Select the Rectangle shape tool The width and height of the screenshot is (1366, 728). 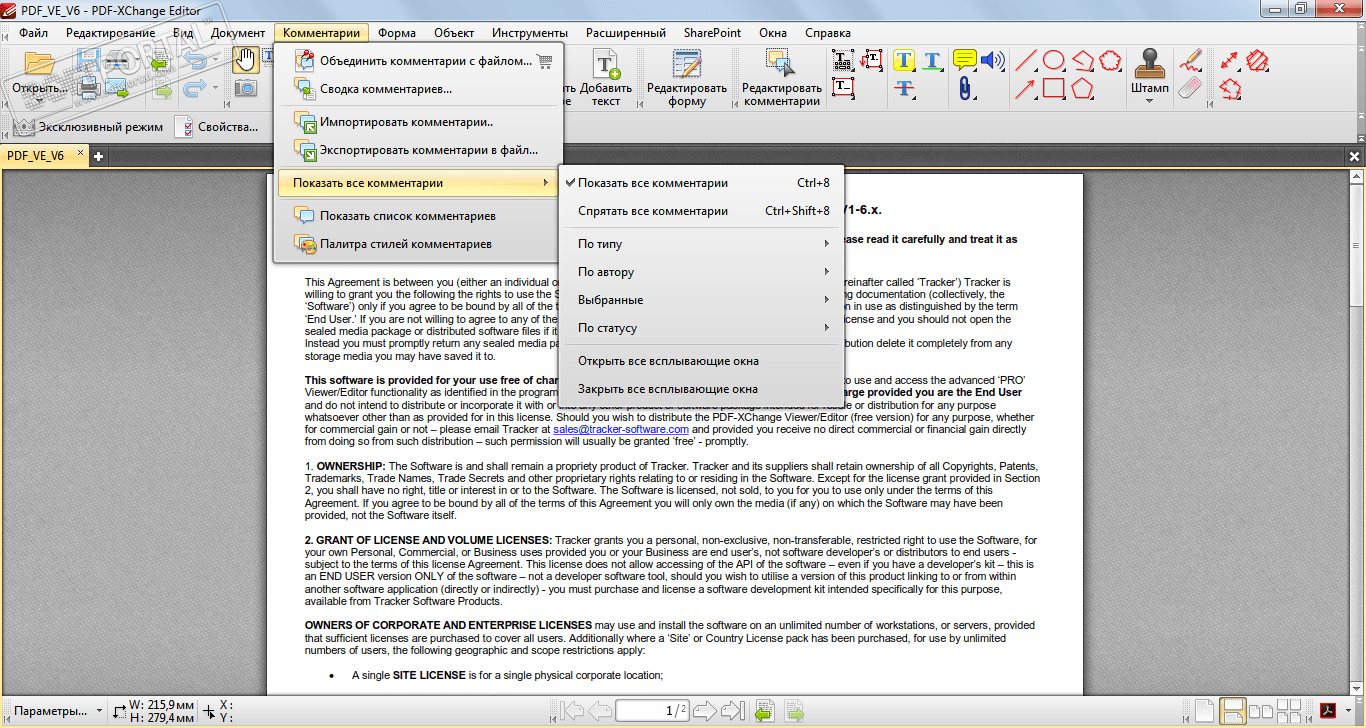pos(1053,88)
